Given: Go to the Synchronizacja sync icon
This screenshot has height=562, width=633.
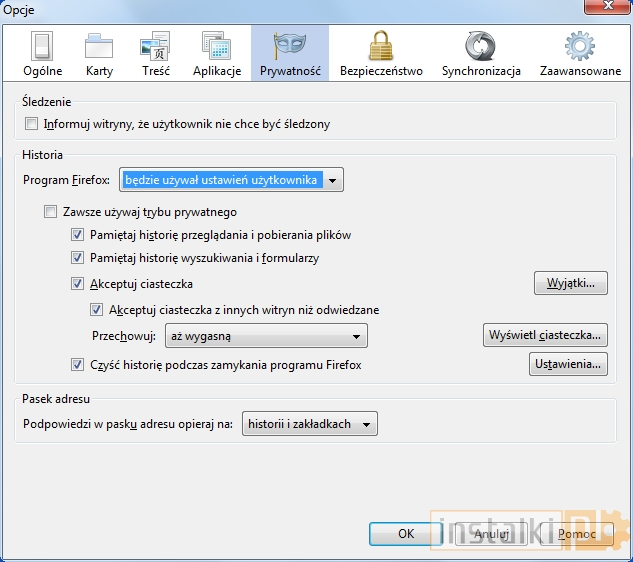Looking at the screenshot, I should pyautogui.click(x=481, y=46).
